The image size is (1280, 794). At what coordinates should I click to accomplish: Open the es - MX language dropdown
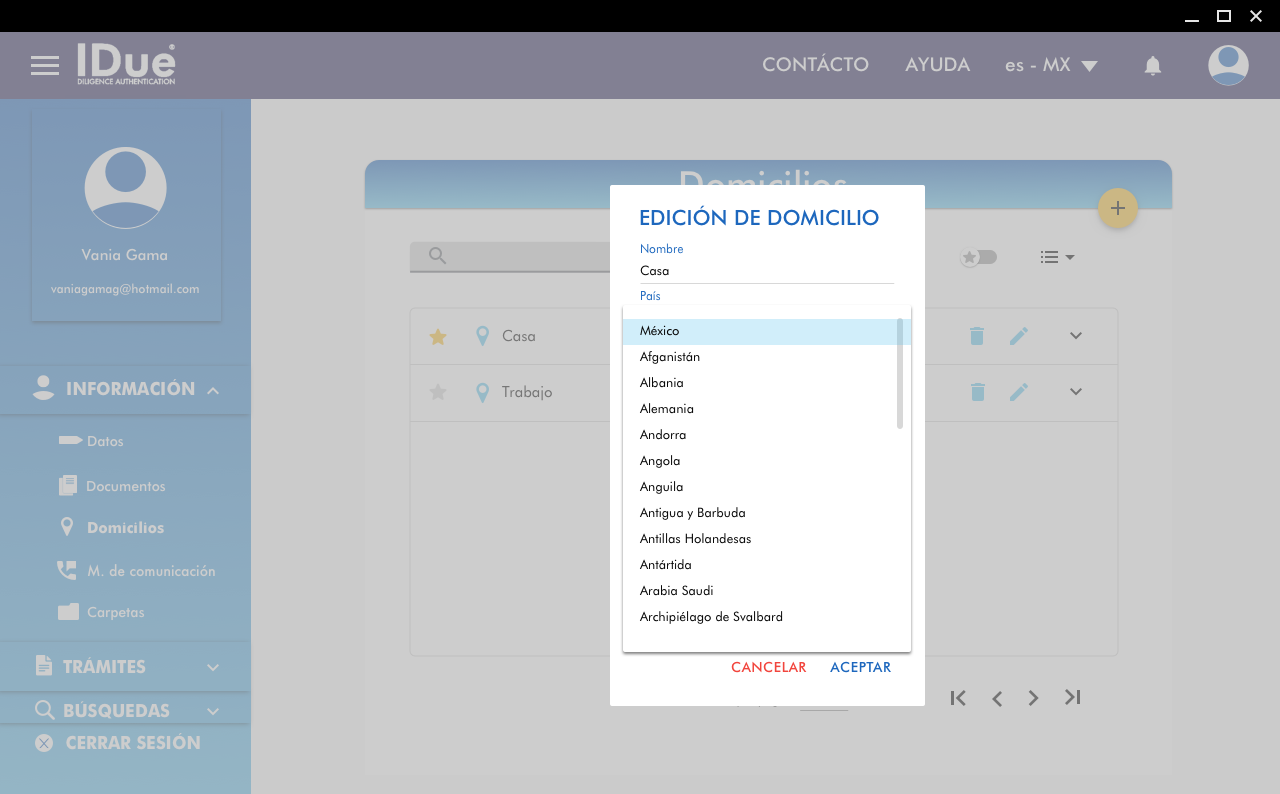tap(1051, 66)
